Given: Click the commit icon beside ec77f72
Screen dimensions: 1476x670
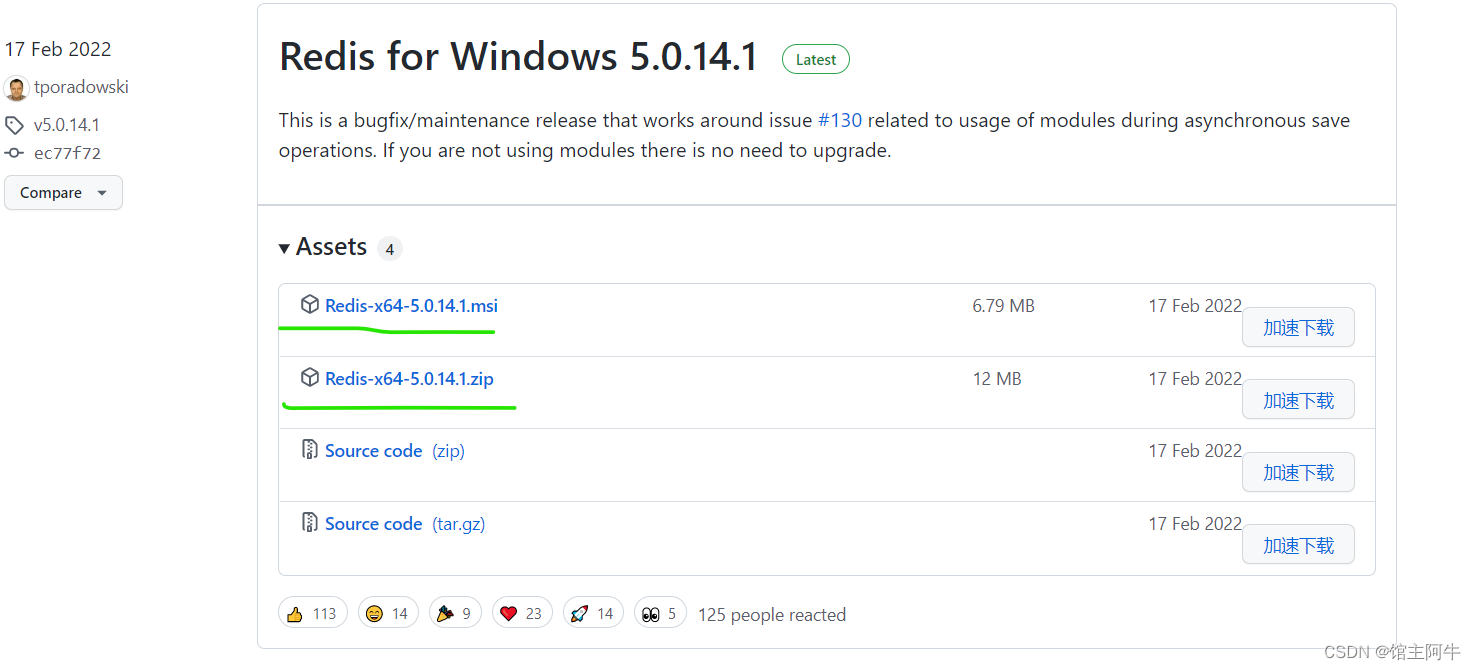Looking at the screenshot, I should [14, 153].
